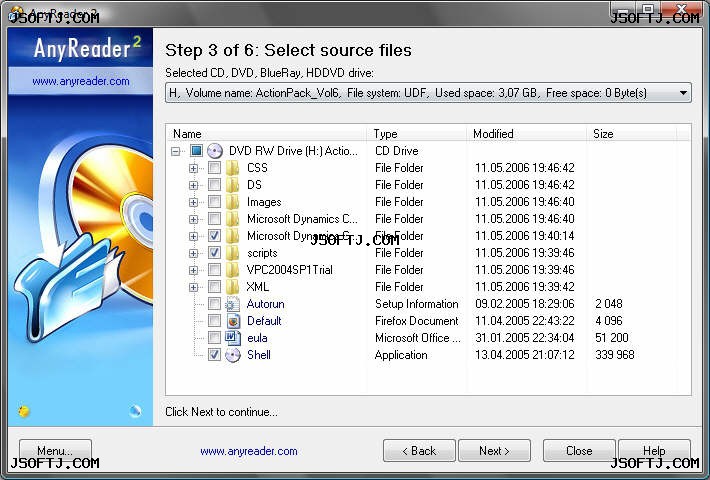Image resolution: width=710 pixels, height=480 pixels.
Task: Select the VPC2004SP1Trial folder name
Action: tap(289, 270)
